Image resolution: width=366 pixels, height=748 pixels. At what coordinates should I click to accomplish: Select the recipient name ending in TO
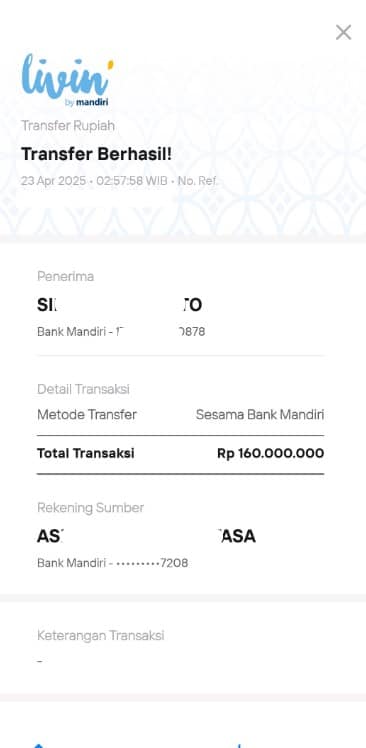tap(119, 305)
